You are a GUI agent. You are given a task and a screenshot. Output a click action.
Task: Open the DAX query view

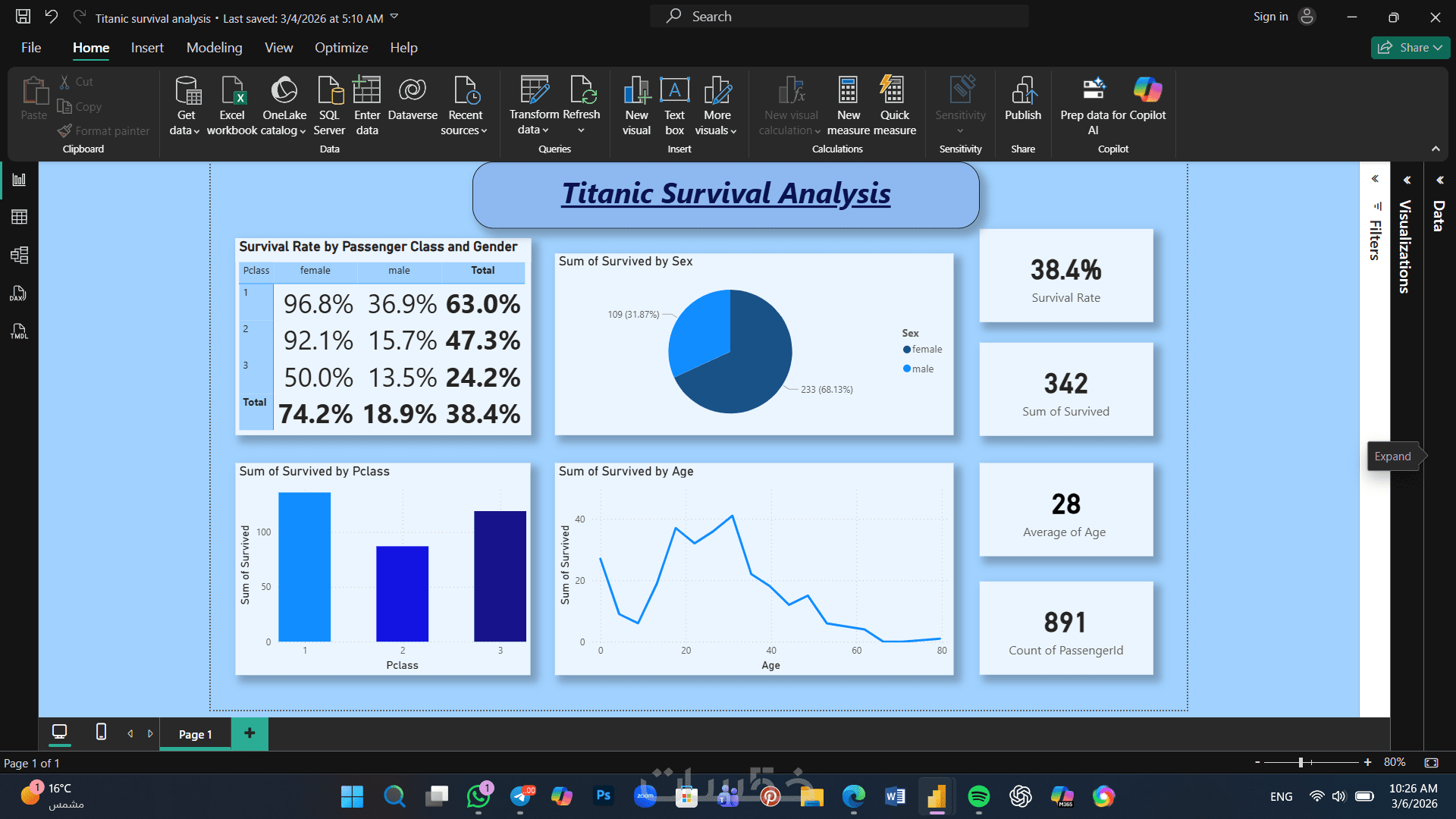(x=19, y=293)
